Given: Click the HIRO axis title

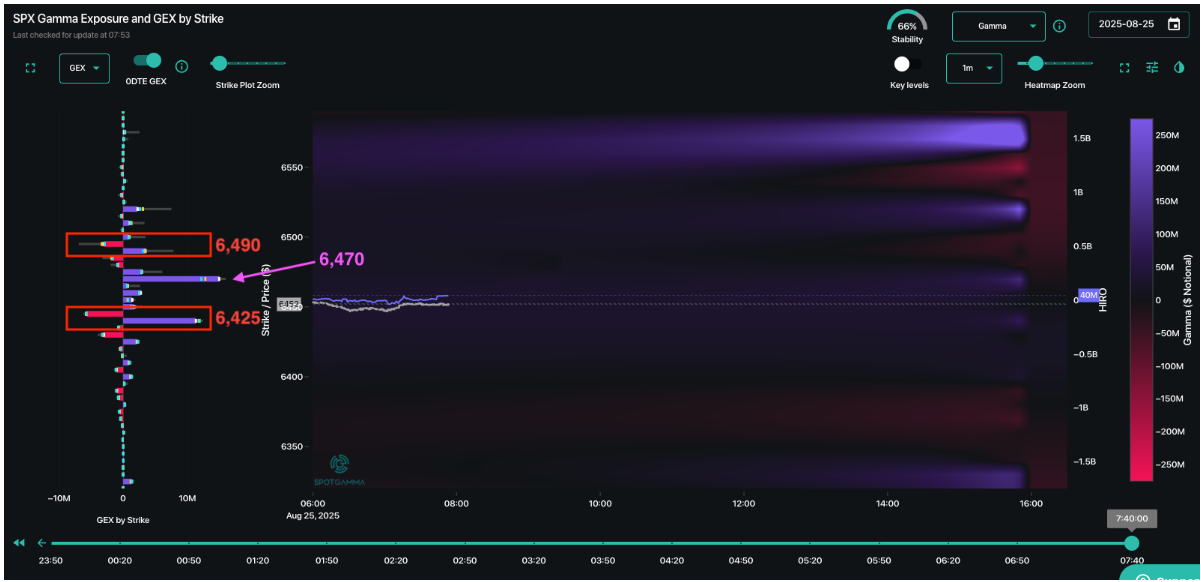Looking at the screenshot, I should click(x=1103, y=300).
